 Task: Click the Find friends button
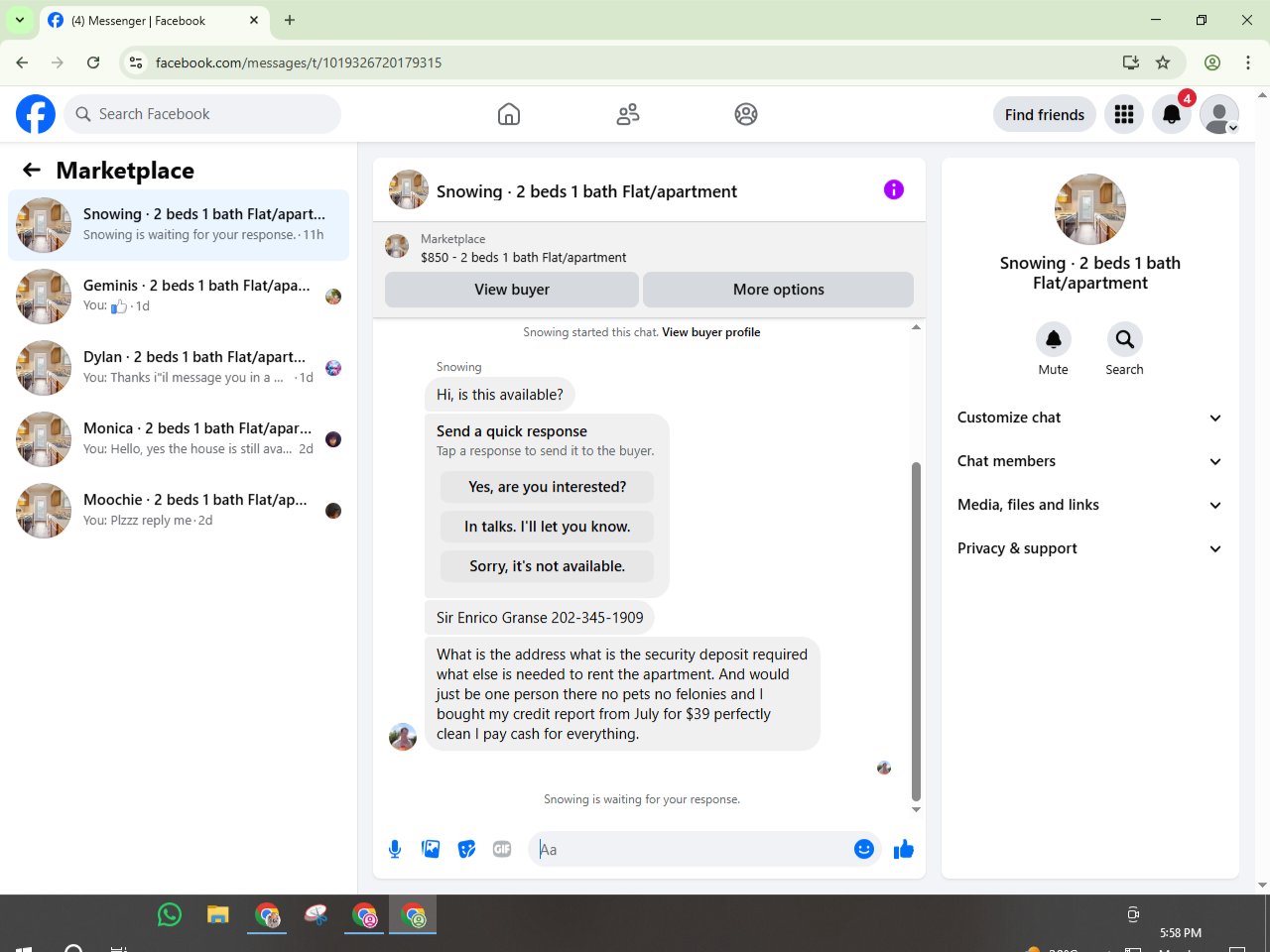tap(1045, 114)
